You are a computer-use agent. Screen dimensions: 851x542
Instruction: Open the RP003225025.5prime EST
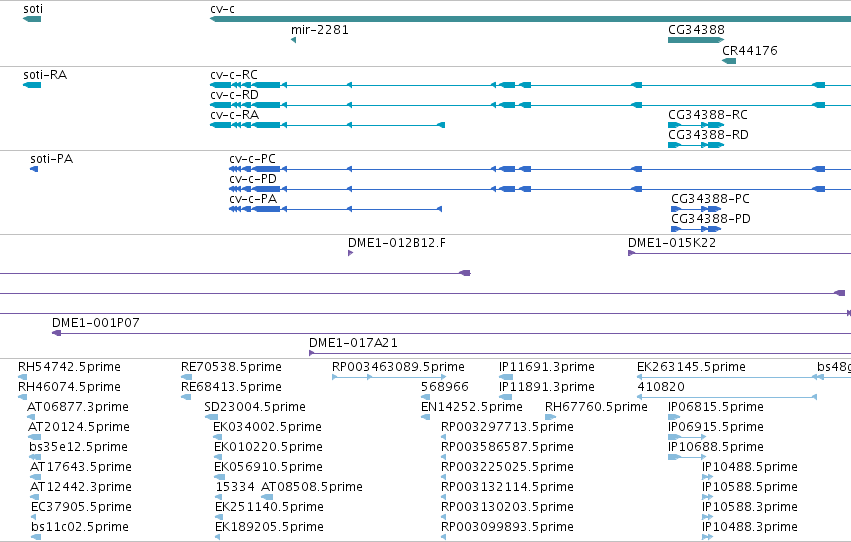(x=444, y=477)
